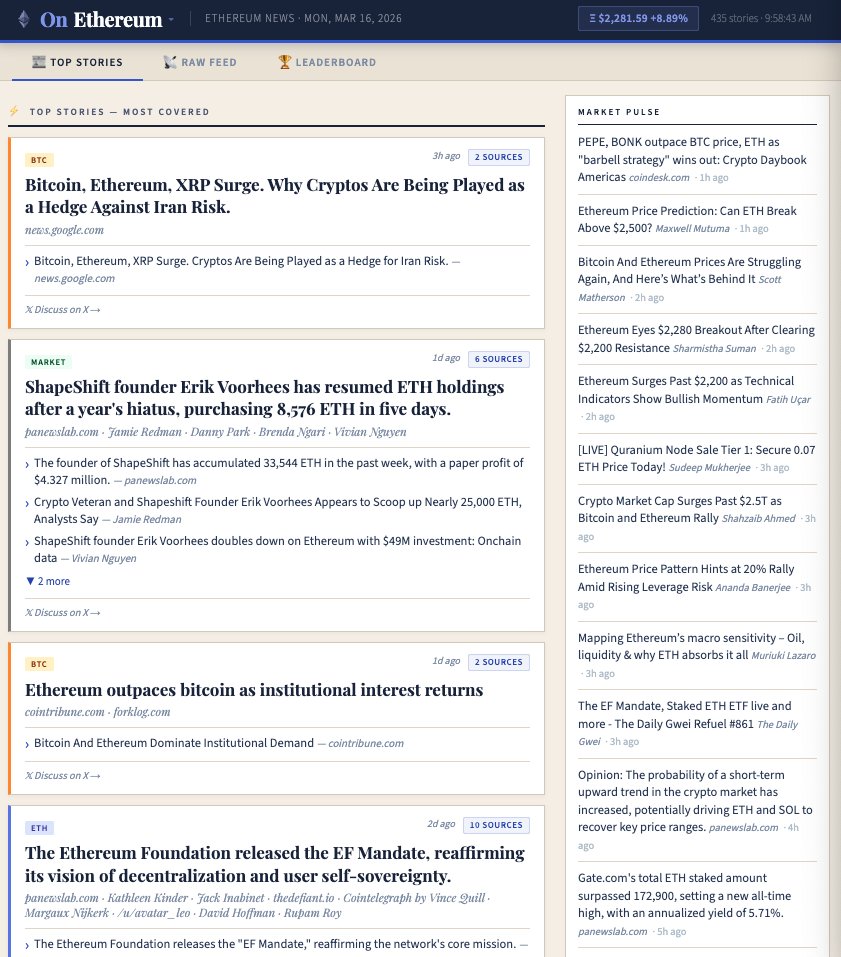Screen dimensions: 841x957
Task: Click the MARKET tag on Erik Voorhees story
Action: point(48,362)
